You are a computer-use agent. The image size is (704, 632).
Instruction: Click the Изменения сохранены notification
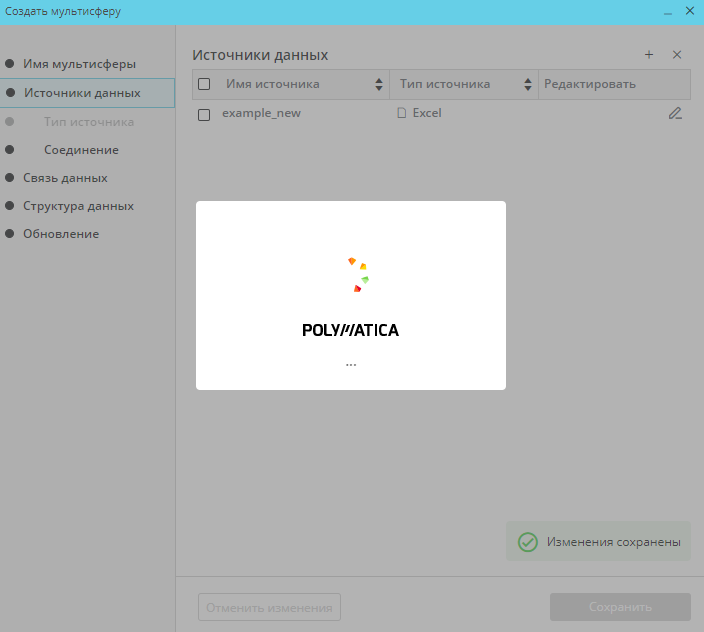tap(598, 541)
